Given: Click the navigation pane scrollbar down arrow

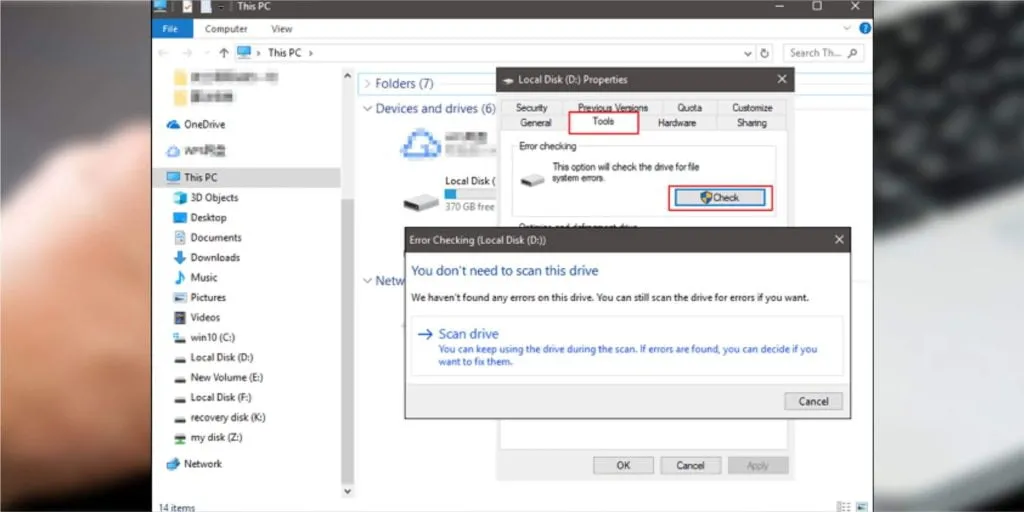Looking at the screenshot, I should click(x=348, y=491).
